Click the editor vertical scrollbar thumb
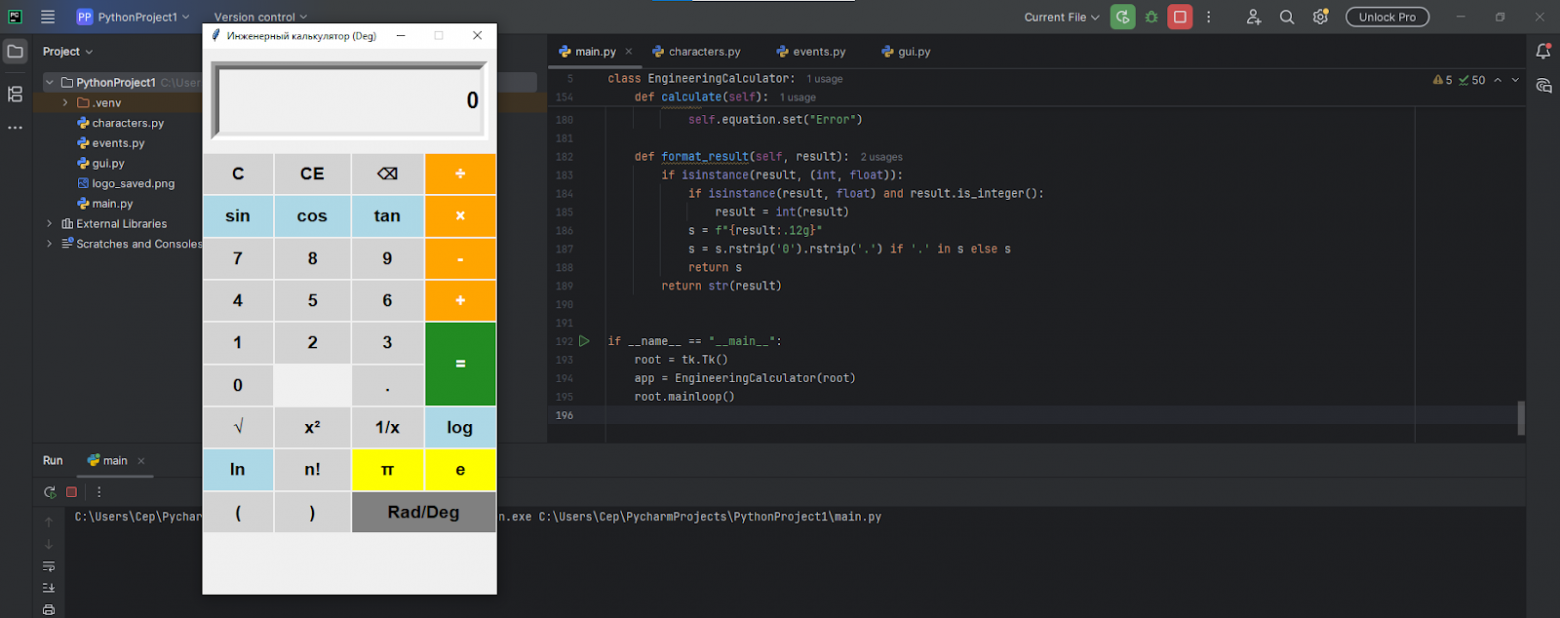Screen dimensions: 1560x618 pos(1521,418)
